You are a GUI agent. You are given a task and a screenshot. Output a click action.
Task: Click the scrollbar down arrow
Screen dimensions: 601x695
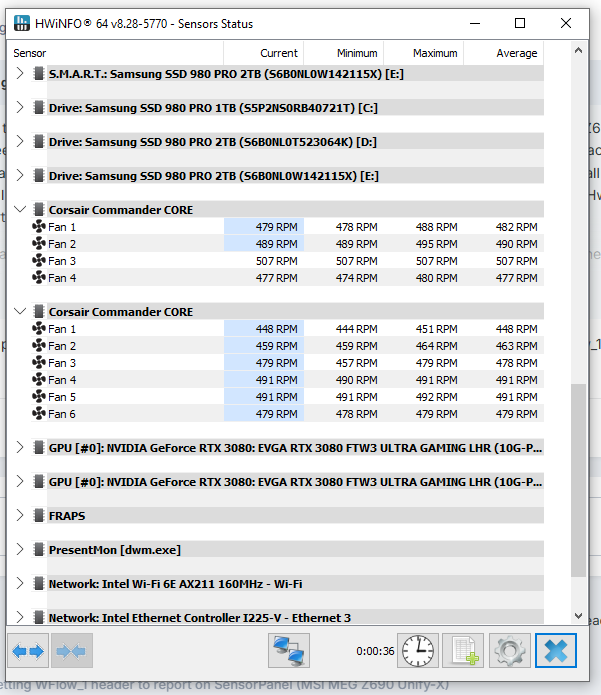pyautogui.click(x=578, y=616)
